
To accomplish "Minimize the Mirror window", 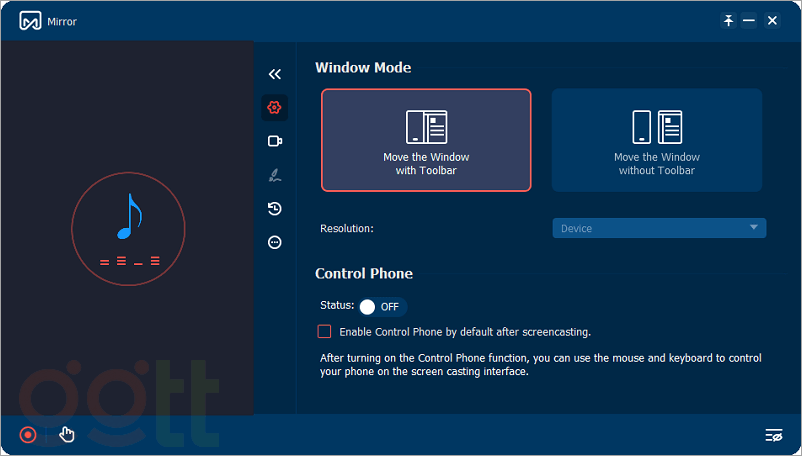I will click(750, 21).
